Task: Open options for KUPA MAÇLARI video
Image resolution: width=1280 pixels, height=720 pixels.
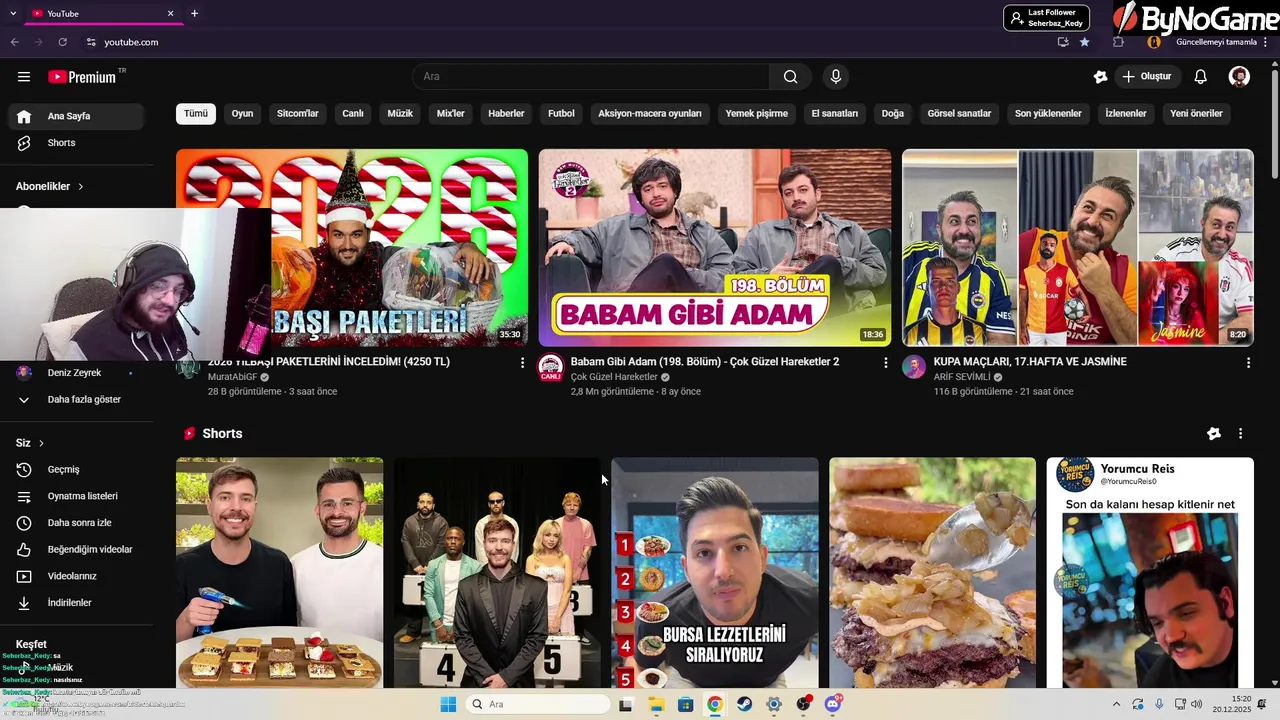Action: click(x=1248, y=363)
